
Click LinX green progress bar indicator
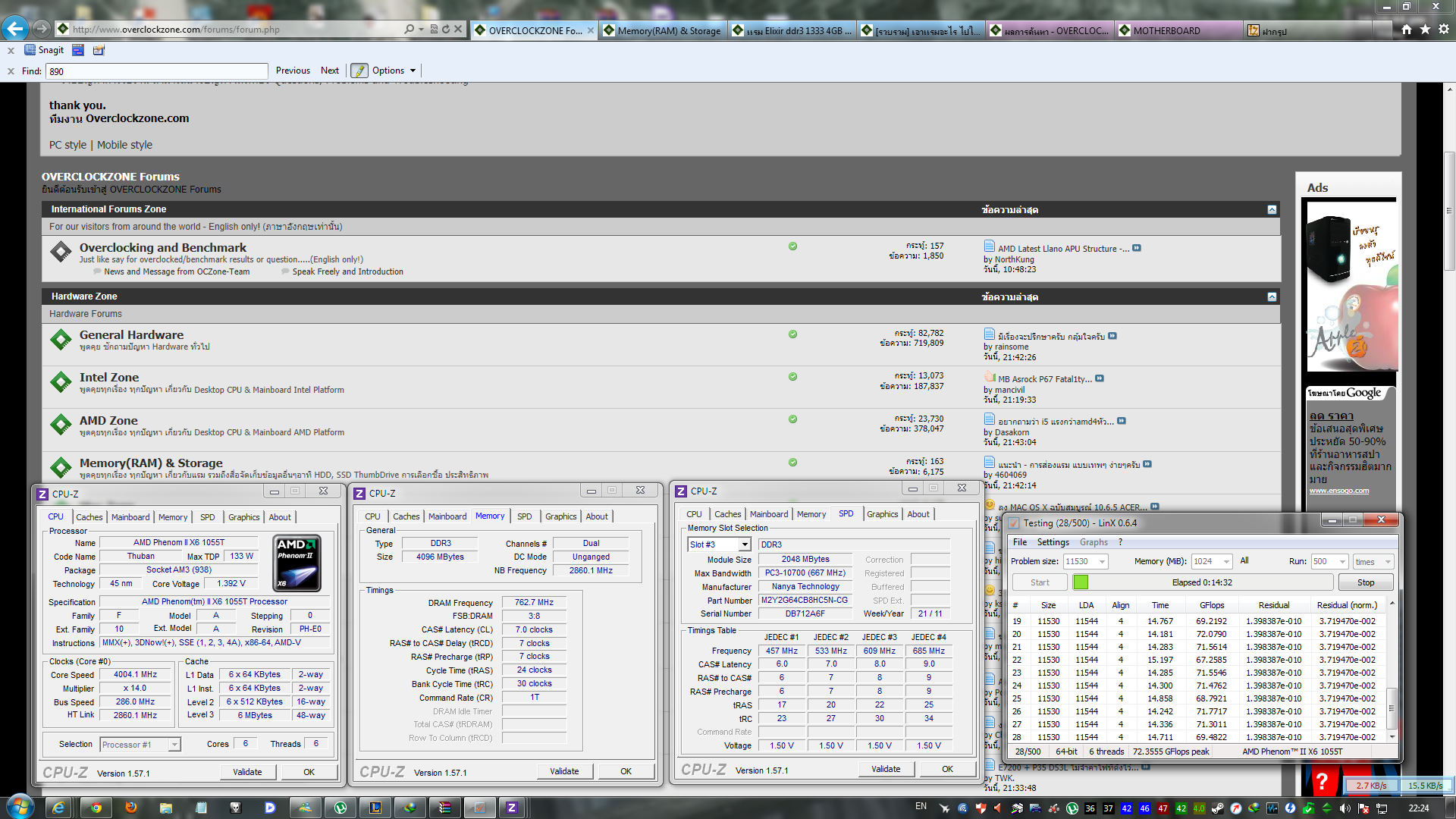pos(1081,582)
